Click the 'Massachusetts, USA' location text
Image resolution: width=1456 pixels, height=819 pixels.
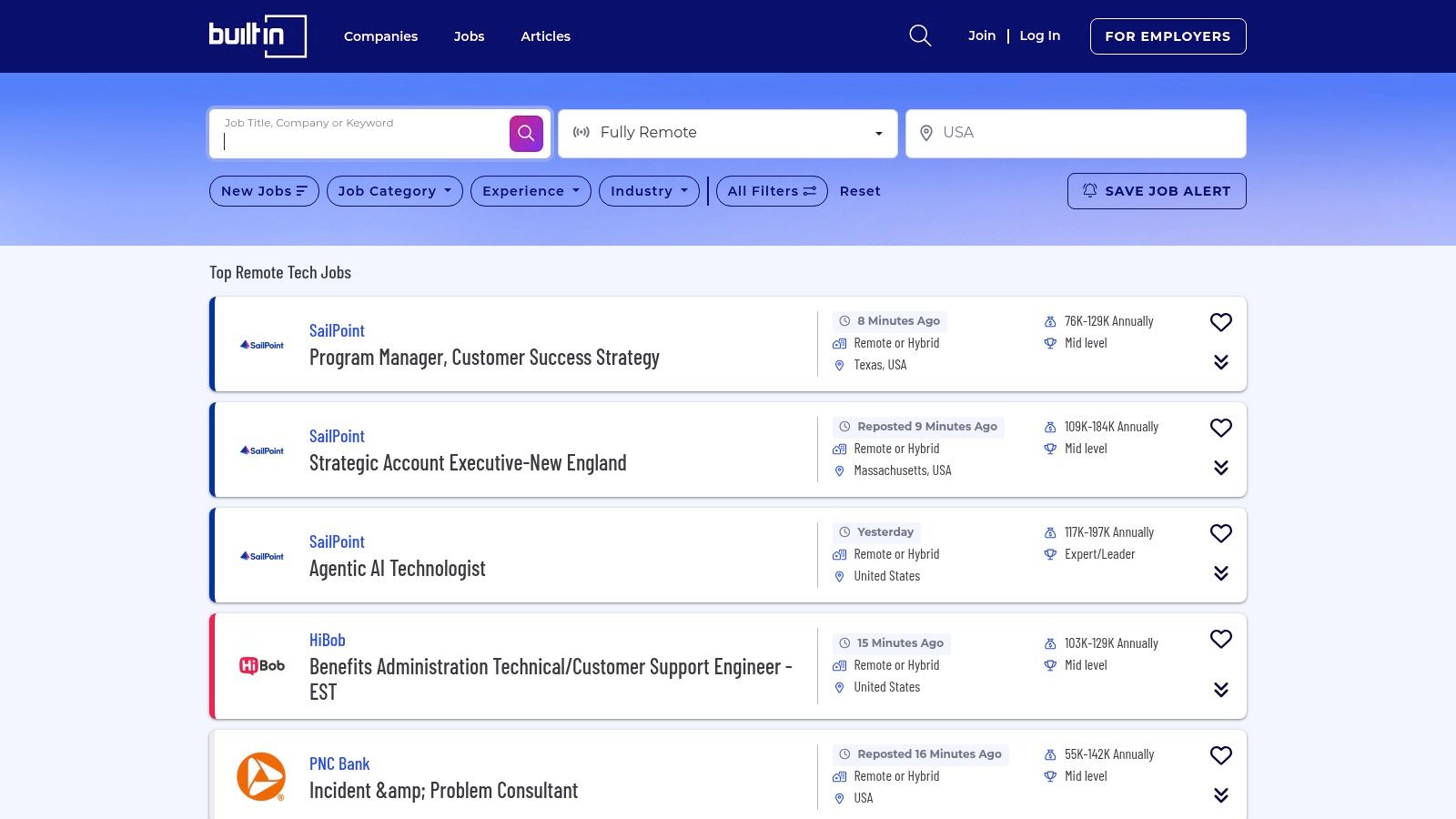pos(903,470)
